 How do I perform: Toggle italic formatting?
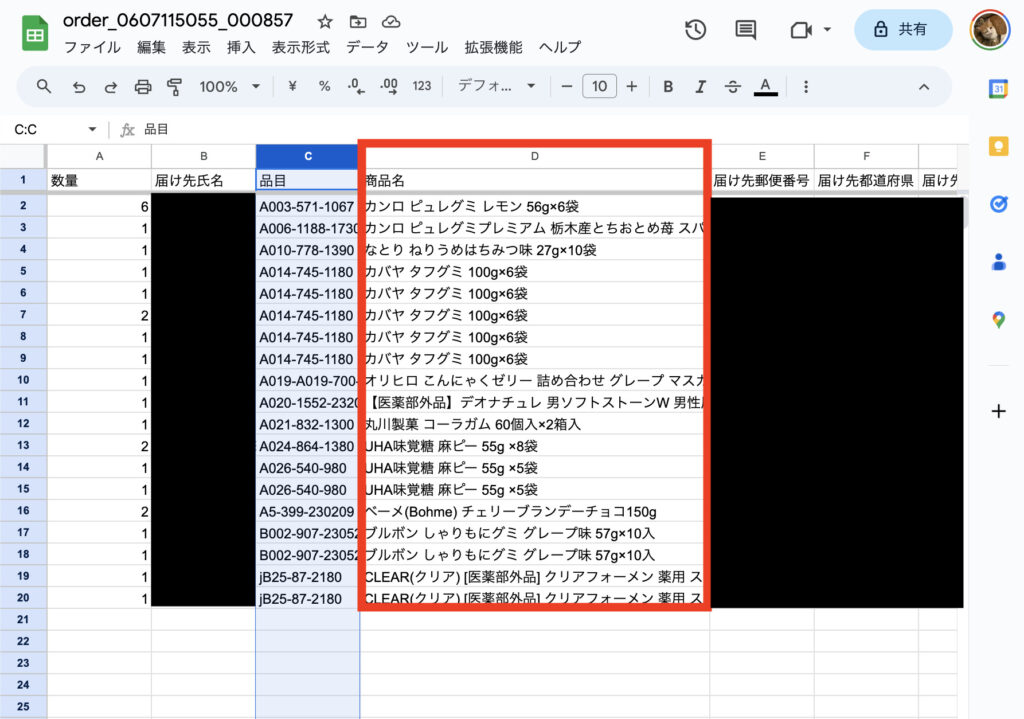point(700,86)
